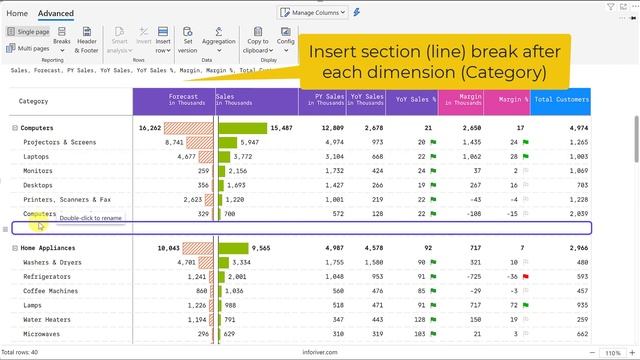Image resolution: width=640 pixels, height=360 pixels.
Task: Collapse the Home Appliances category group
Action: [x=15, y=248]
